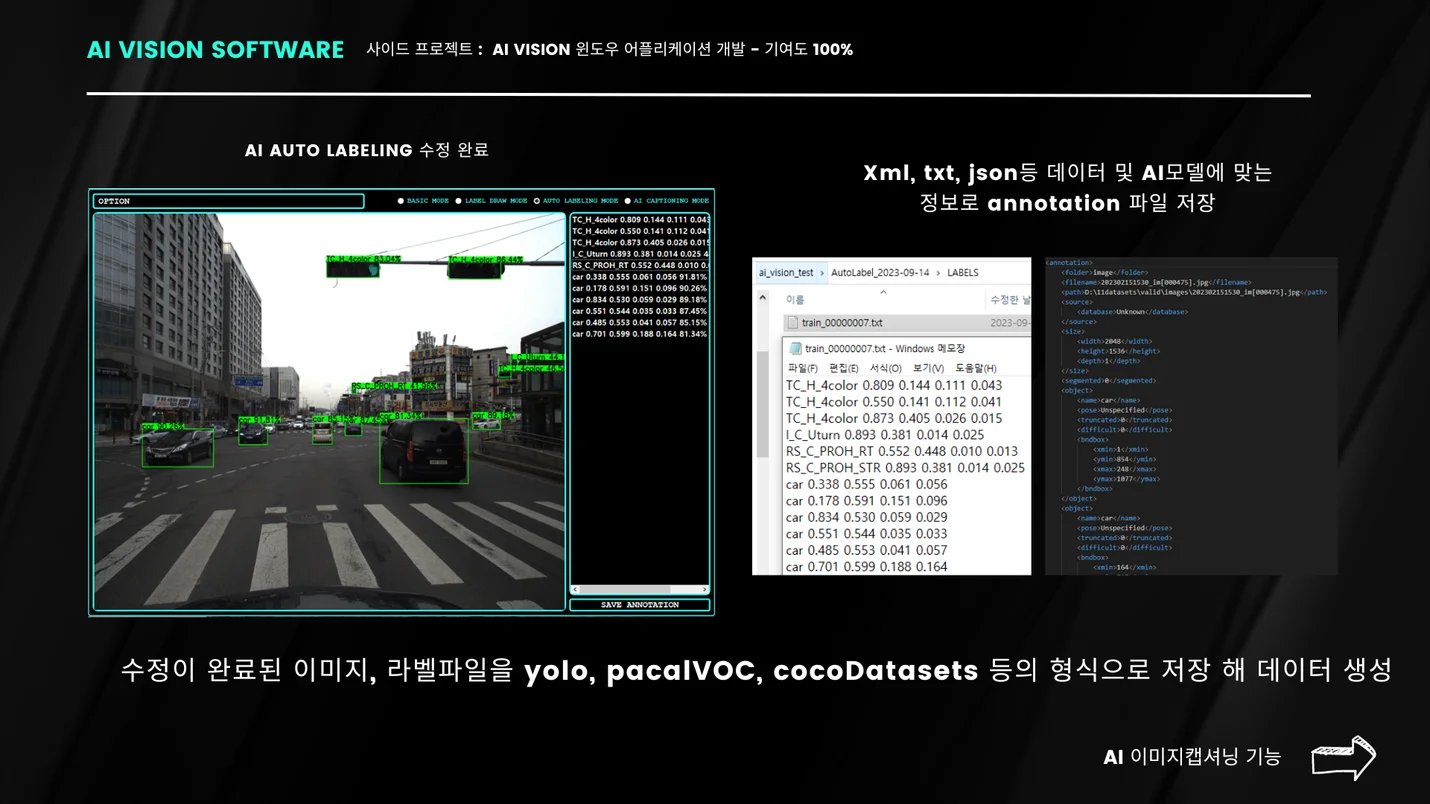
Task: Select the AUTO LABELING MODE radio button
Action: 537,201
